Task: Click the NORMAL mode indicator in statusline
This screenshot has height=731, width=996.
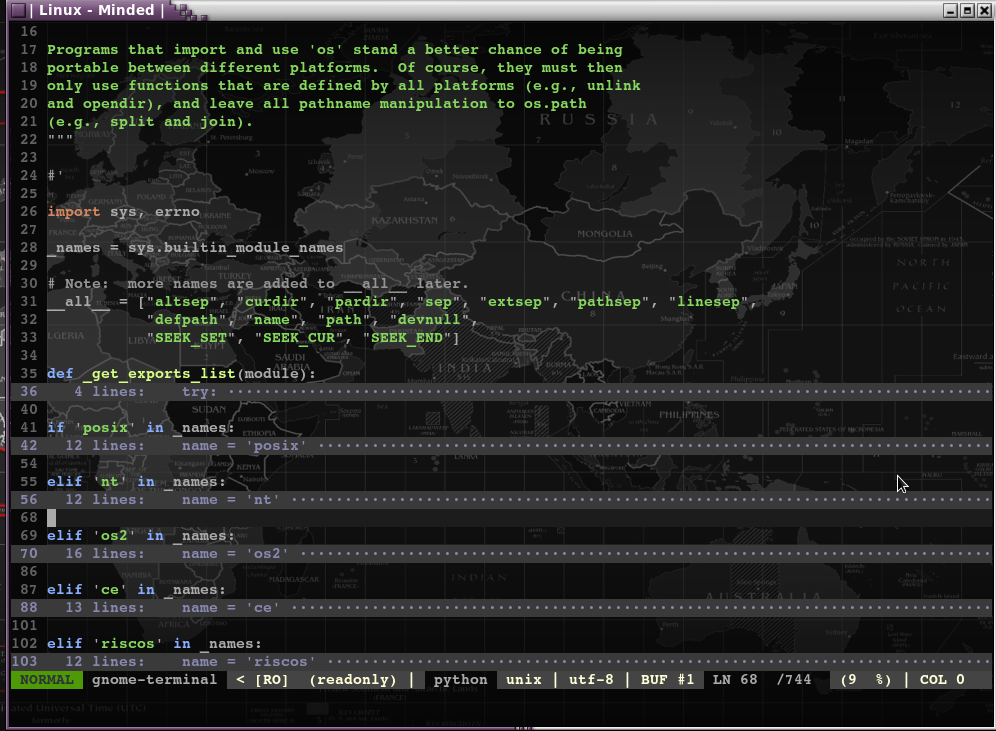Action: [47, 680]
